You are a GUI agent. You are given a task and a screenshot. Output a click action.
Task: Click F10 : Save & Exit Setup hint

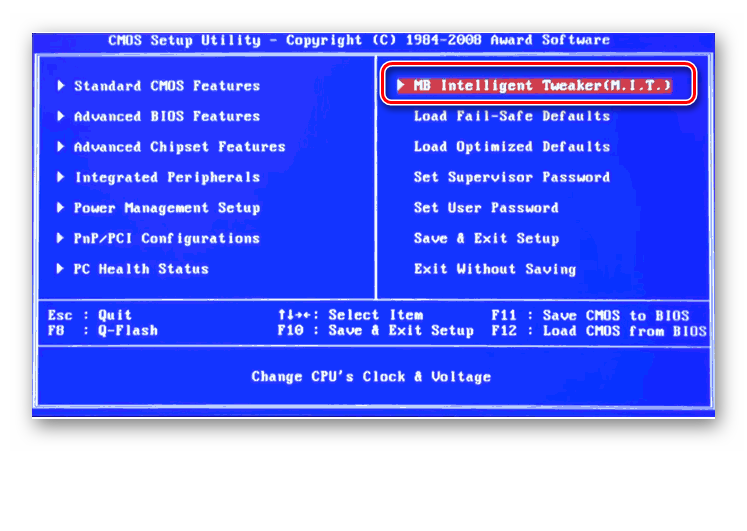(376, 331)
